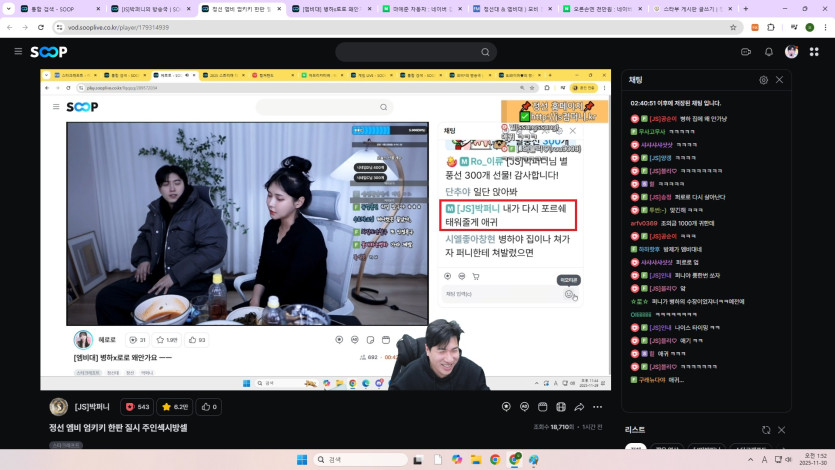
Task: Open the SOOP hamburger menu
Action: (17, 52)
